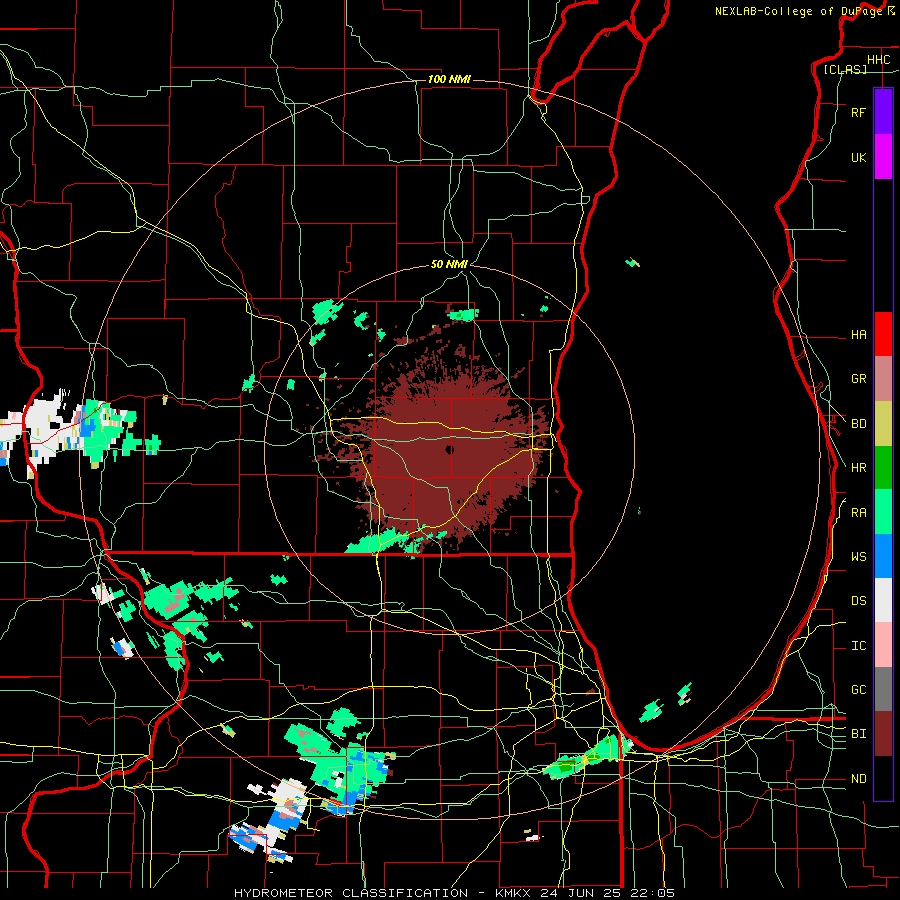Click the 24 JUN 25 date stamp
Viewport: 900px width, 900px height.
(x=580, y=893)
